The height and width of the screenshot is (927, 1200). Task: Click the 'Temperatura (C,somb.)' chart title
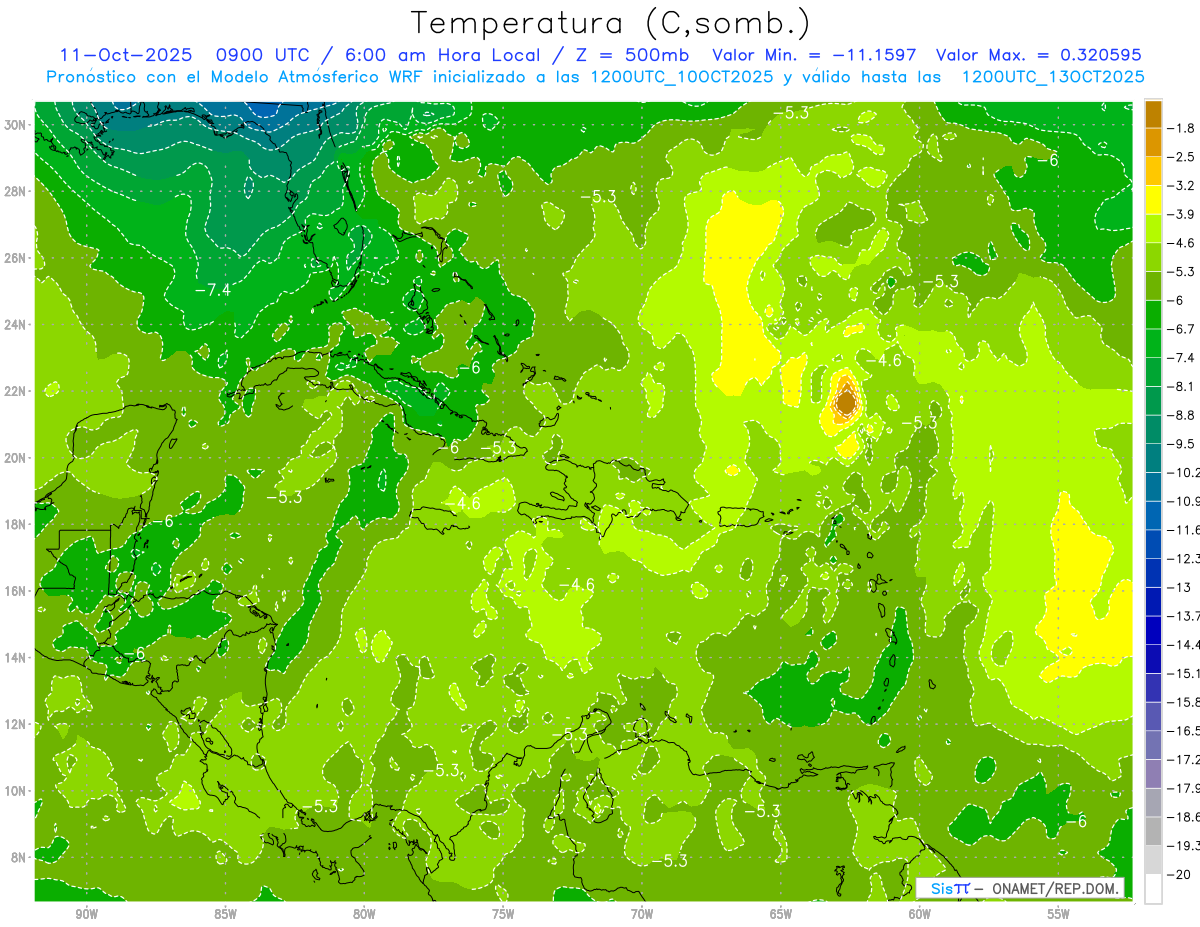point(610,23)
